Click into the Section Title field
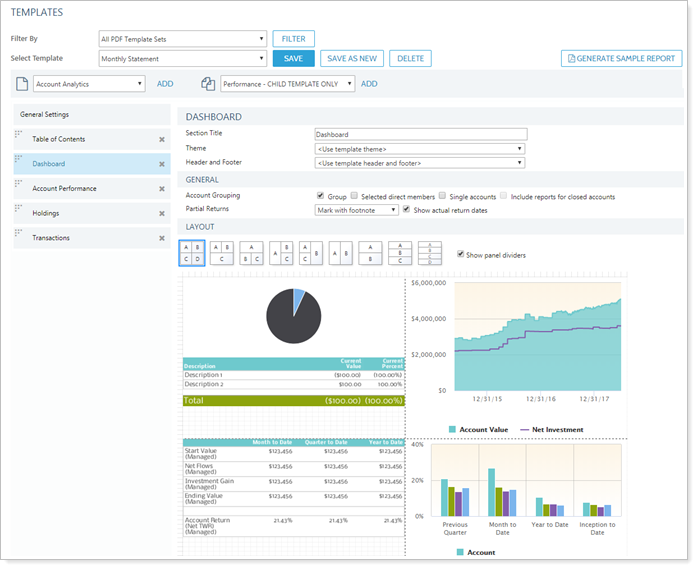Viewport: 697px width, 569px height. click(x=419, y=134)
